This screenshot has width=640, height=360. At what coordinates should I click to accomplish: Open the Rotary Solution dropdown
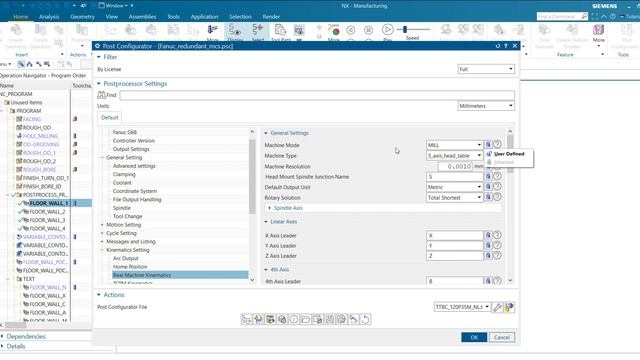[x=455, y=198]
